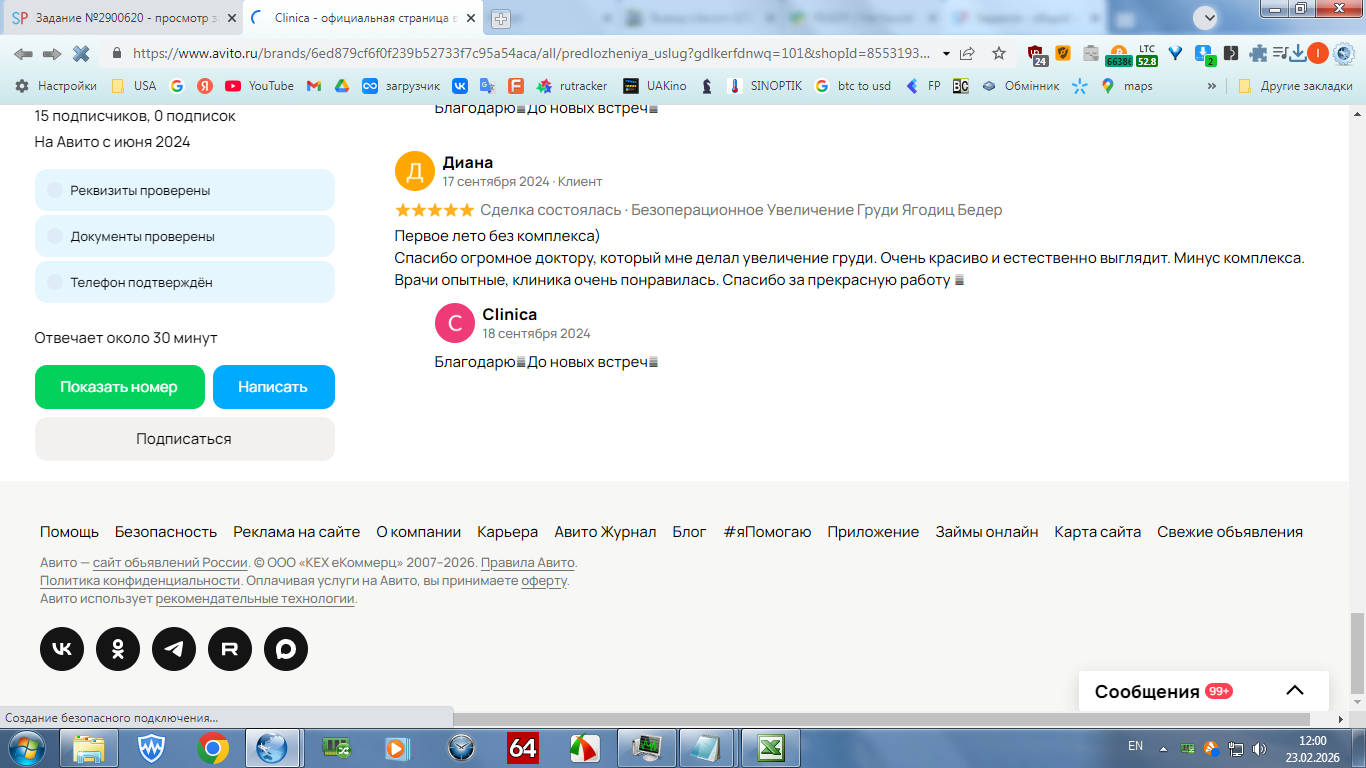The height and width of the screenshot is (768, 1366).
Task: Open Авито Журнал footer link
Action: 605,532
